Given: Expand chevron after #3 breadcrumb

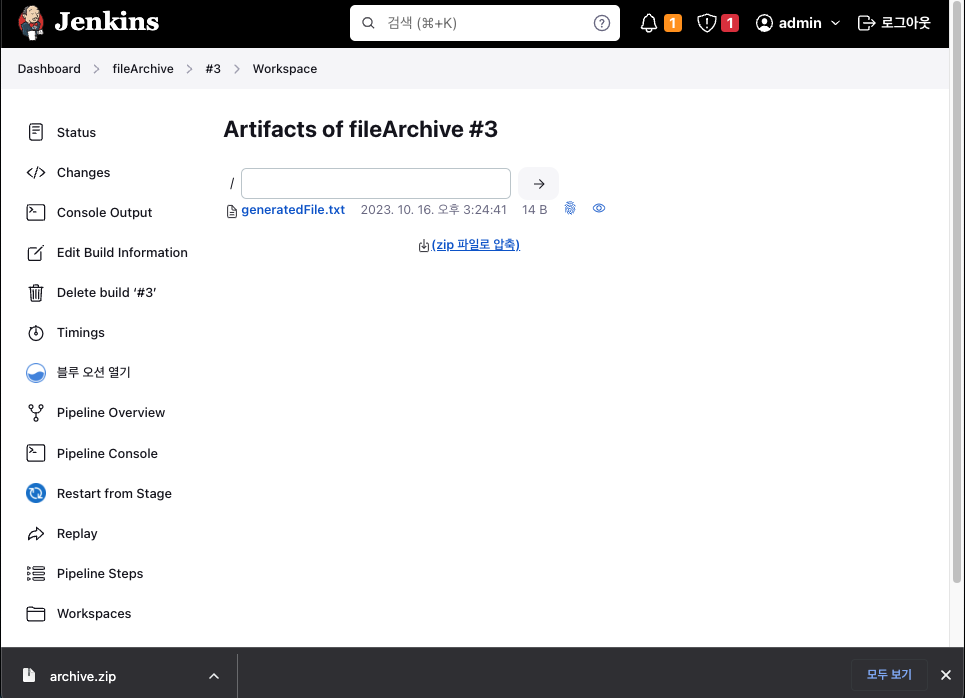Looking at the screenshot, I should 237,69.
